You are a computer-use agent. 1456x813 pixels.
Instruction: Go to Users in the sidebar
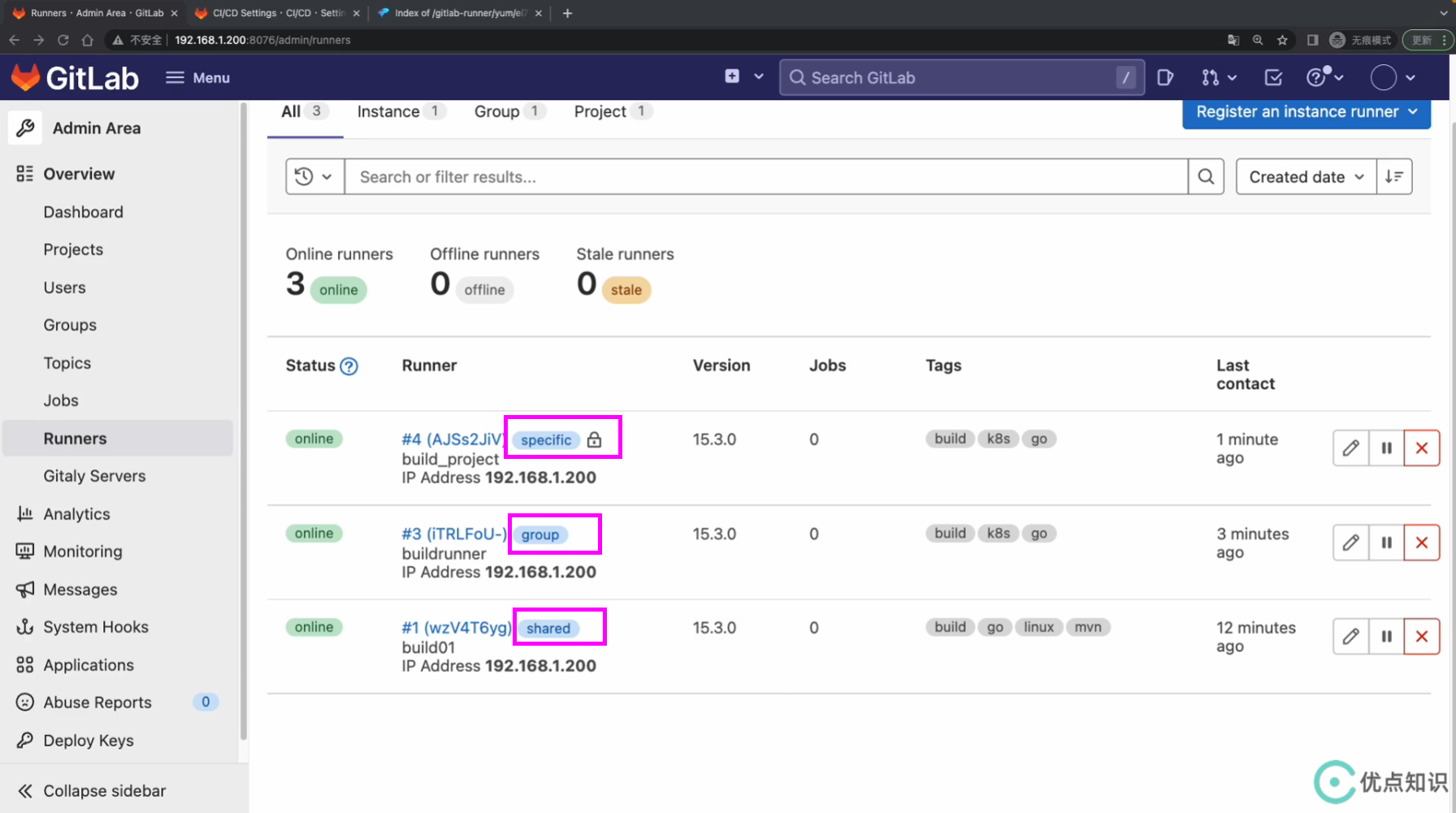[64, 288]
